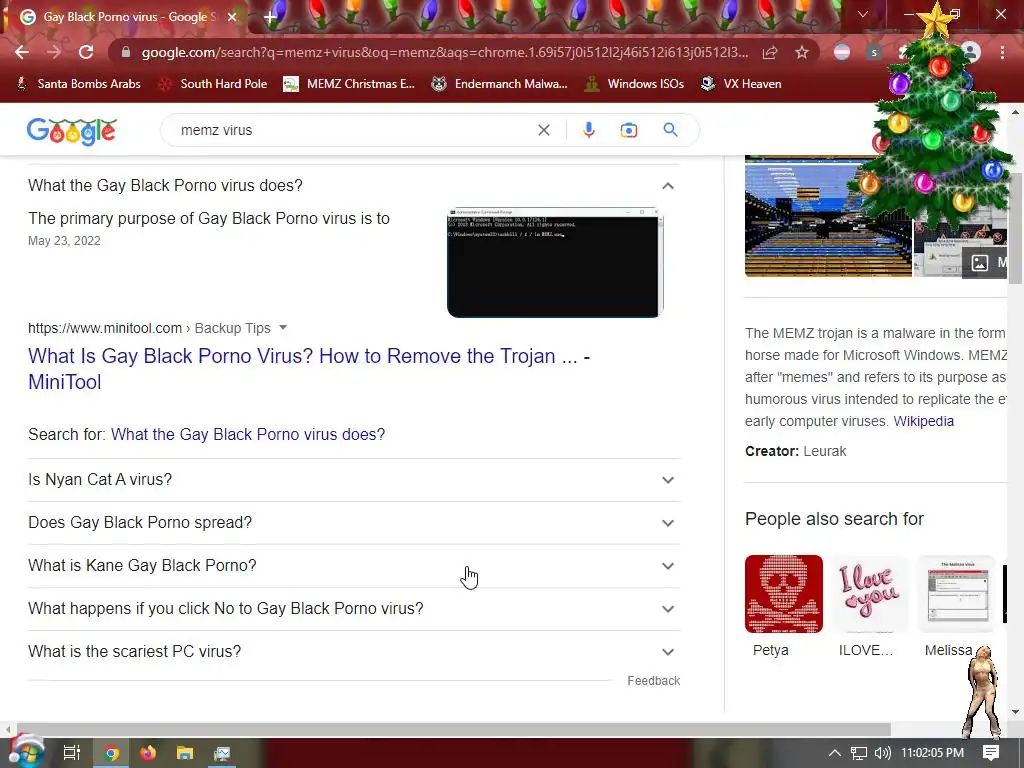Open the Santa Bombs Arabs bookmark
1024x768 pixels.
[x=78, y=84]
